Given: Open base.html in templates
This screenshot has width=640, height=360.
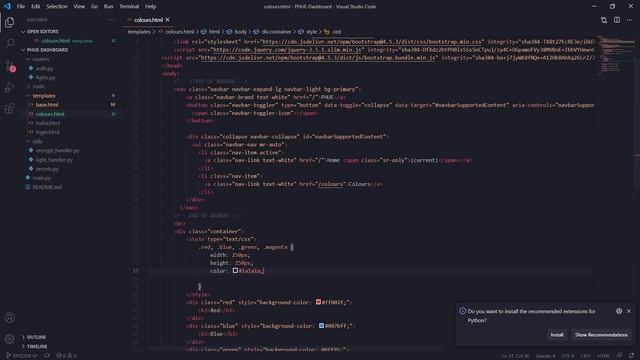Looking at the screenshot, I should 47,105.
